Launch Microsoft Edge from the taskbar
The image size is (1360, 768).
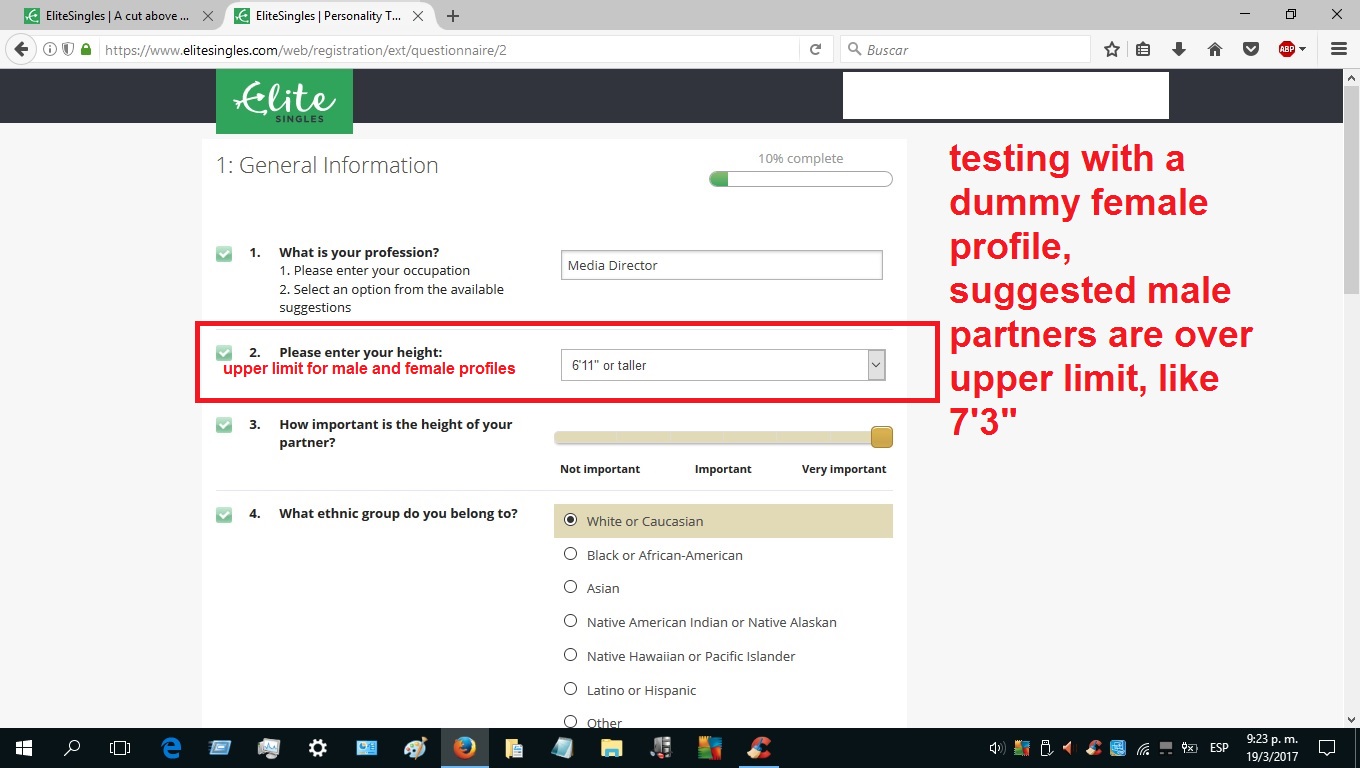point(171,748)
